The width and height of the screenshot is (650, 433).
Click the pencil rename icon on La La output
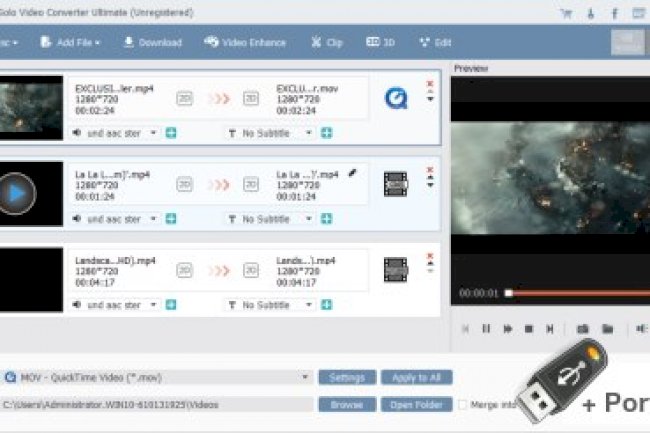[352, 173]
